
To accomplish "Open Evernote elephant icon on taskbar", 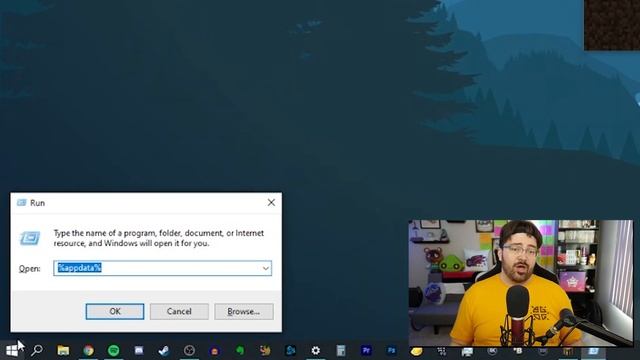I will pos(240,350).
